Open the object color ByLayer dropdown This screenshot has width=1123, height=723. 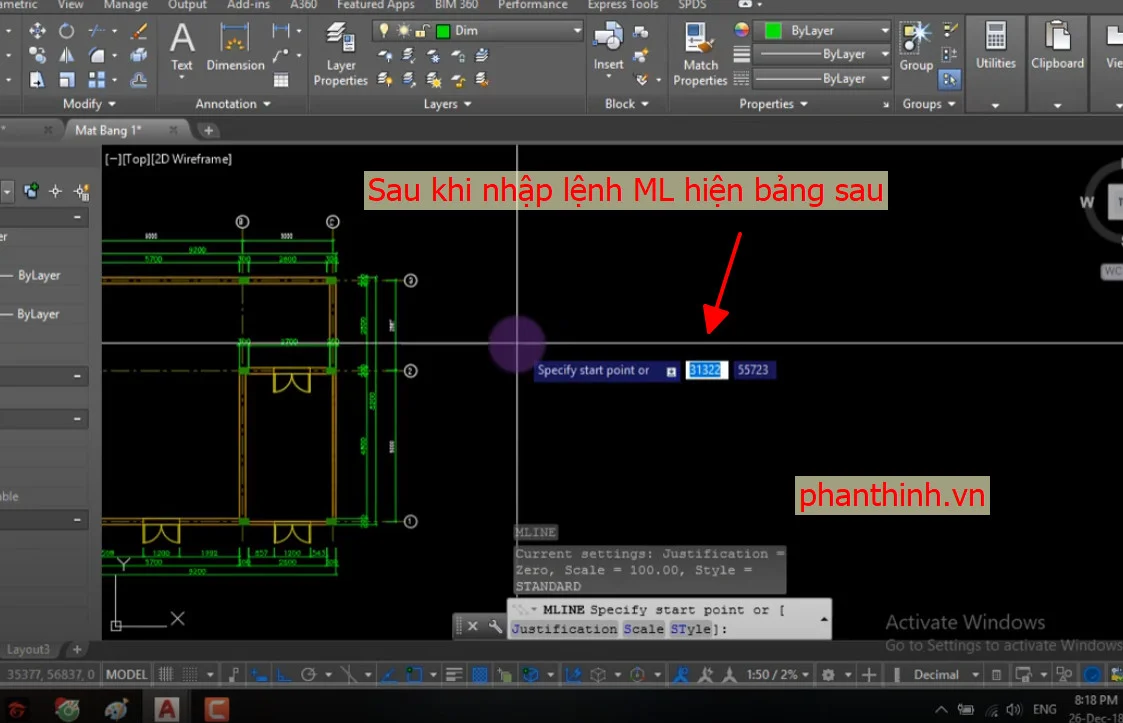[823, 31]
